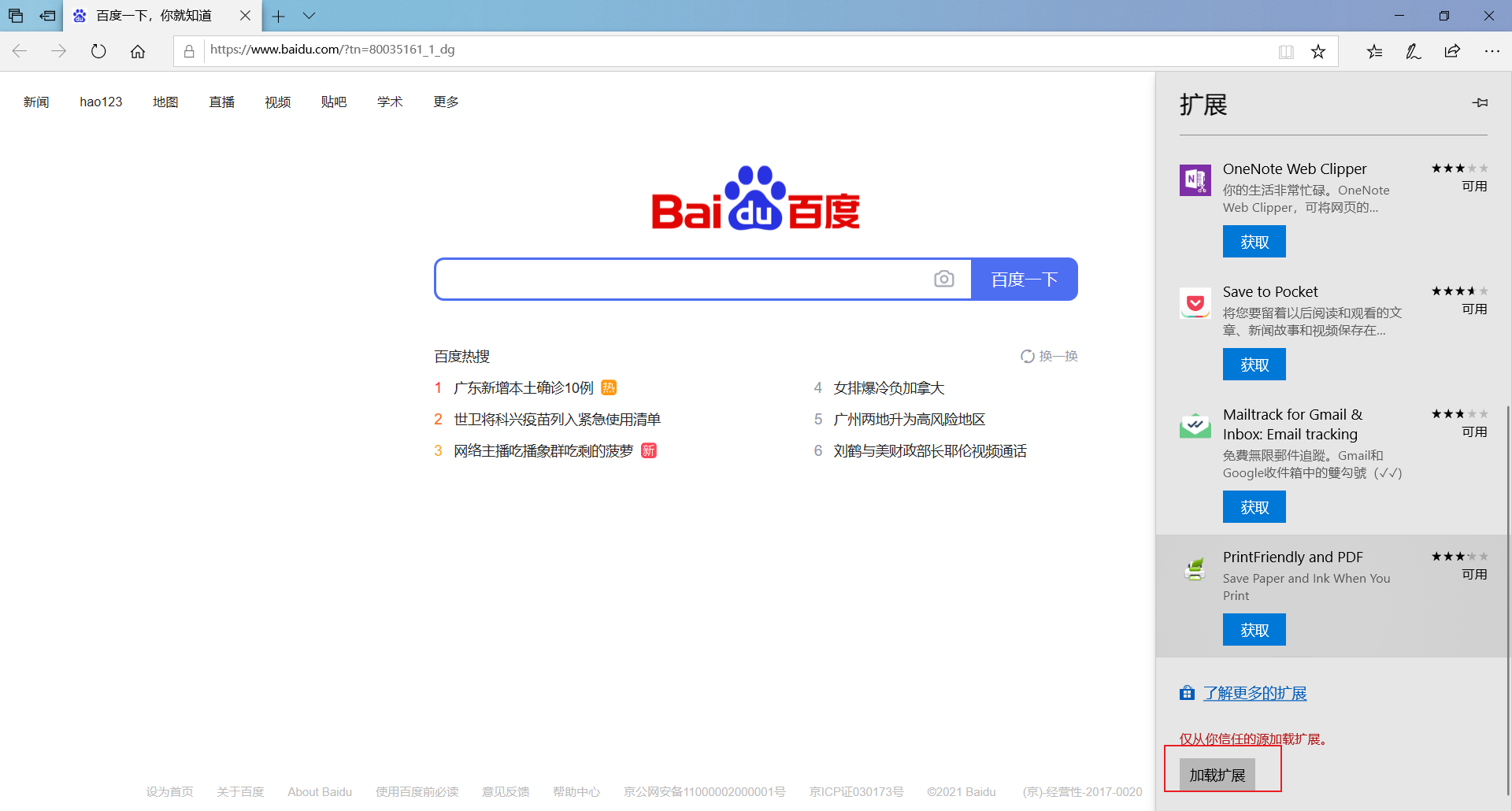This screenshot has height=811, width=1512.
Task: Open the 新闻 navigation link
Action: tap(36, 102)
